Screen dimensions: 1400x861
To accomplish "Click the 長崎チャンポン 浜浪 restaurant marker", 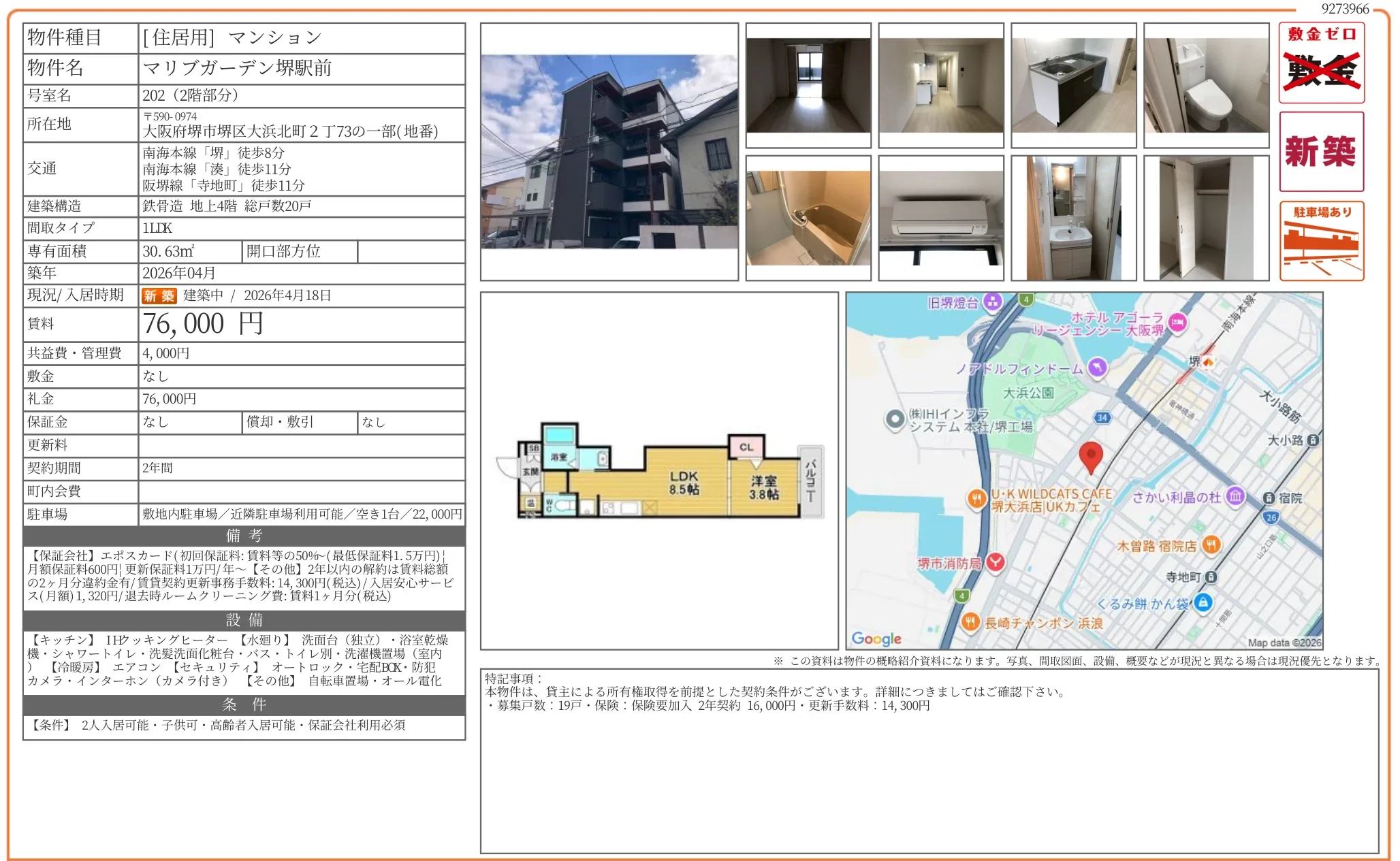I will [970, 622].
